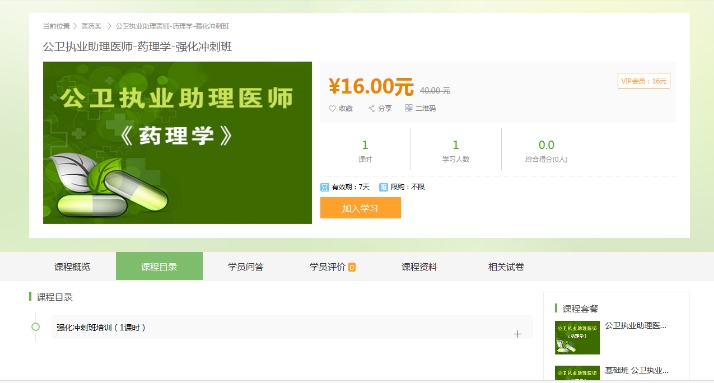Click the 基础班 公卫执业... package title

(637, 370)
